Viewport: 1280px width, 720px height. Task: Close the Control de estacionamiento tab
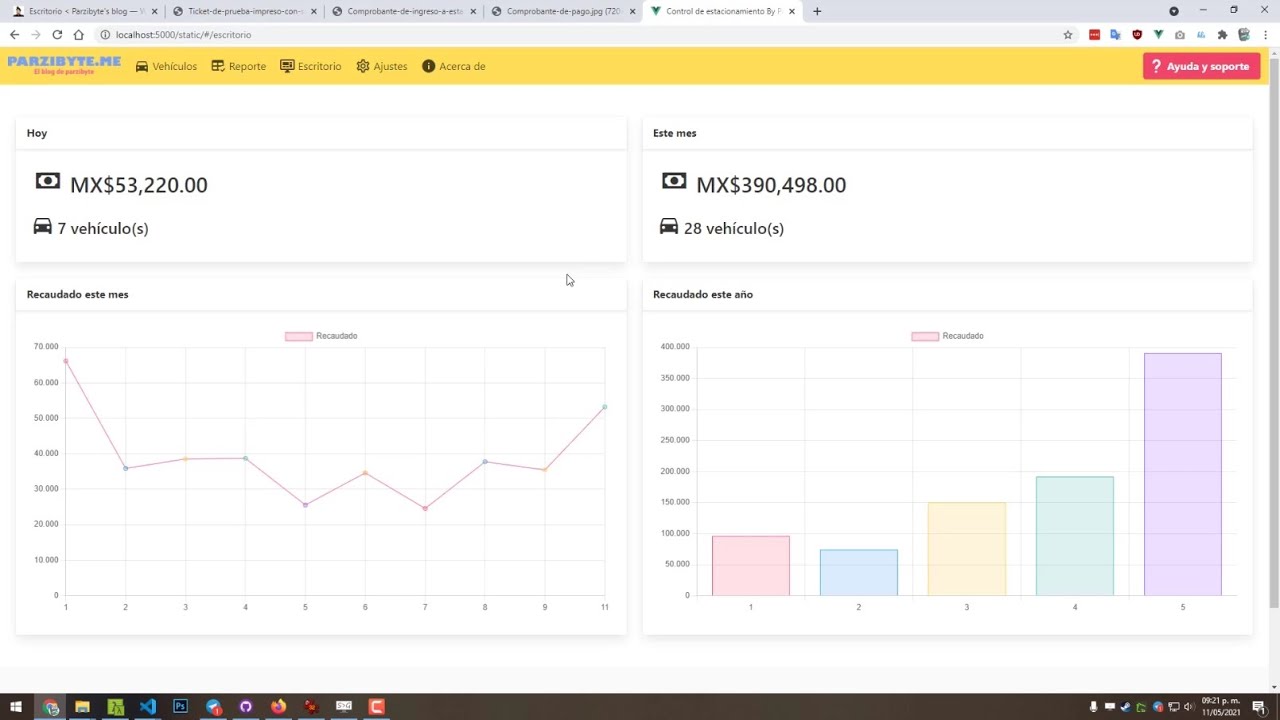[792, 11]
